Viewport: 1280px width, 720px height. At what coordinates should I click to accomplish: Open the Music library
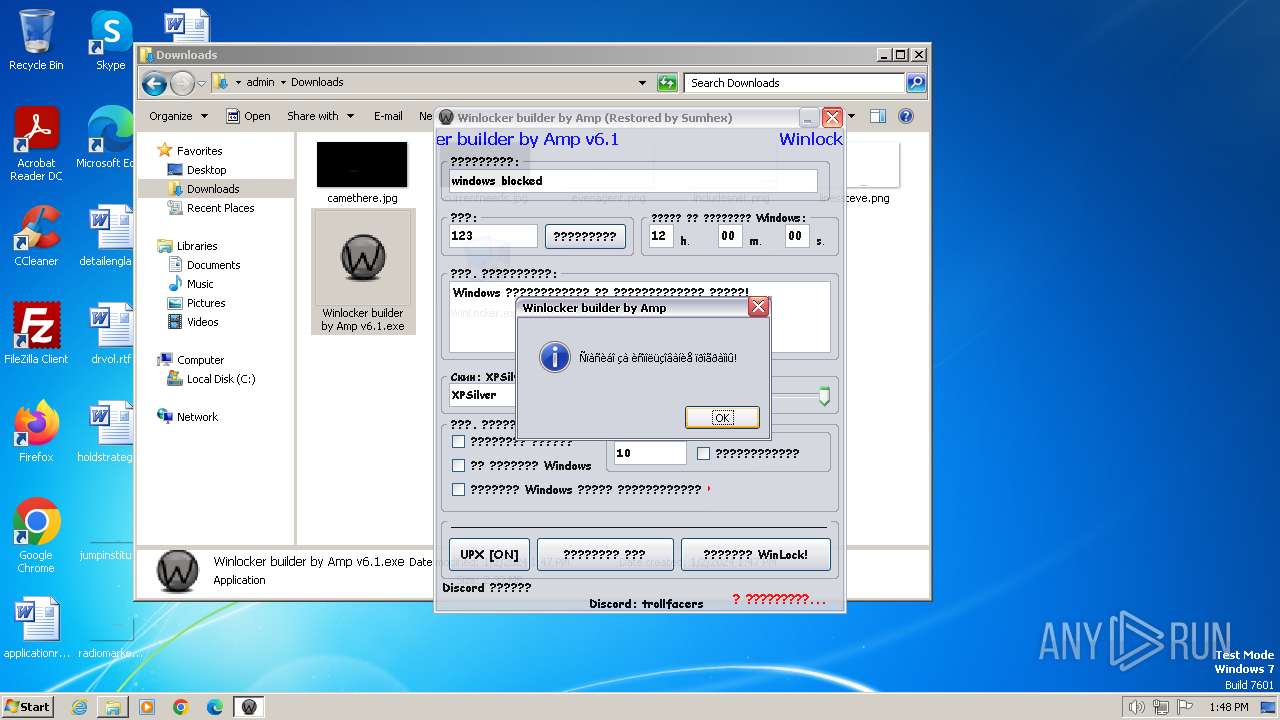click(x=200, y=284)
